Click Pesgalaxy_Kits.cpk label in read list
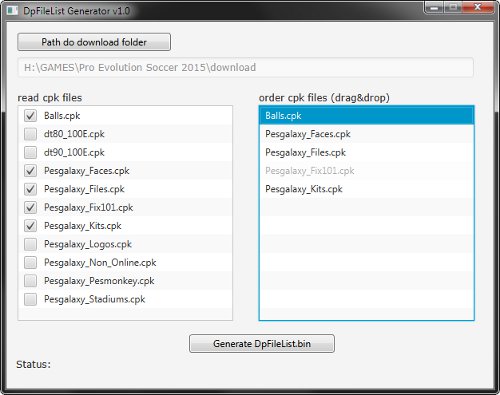 [x=83, y=226]
